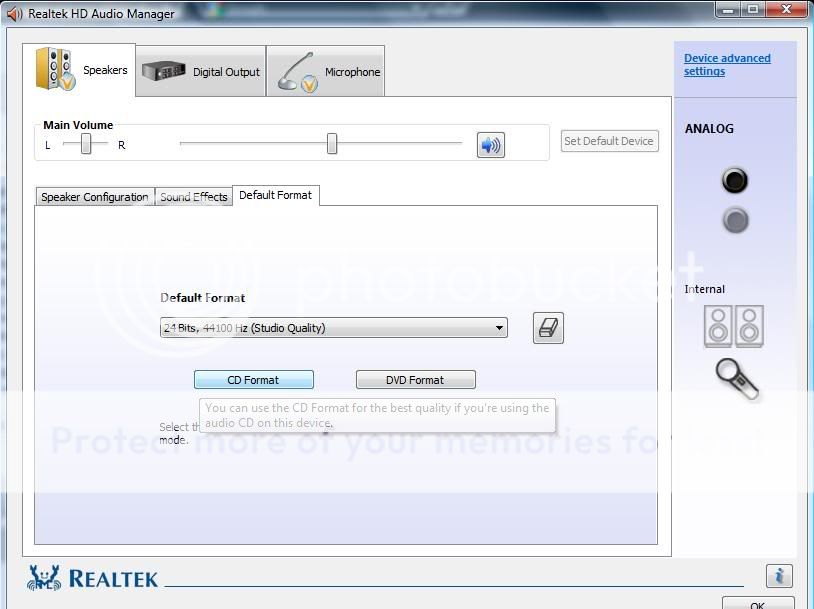
Task: Open the Speaker Configuration tab
Action: coord(95,197)
